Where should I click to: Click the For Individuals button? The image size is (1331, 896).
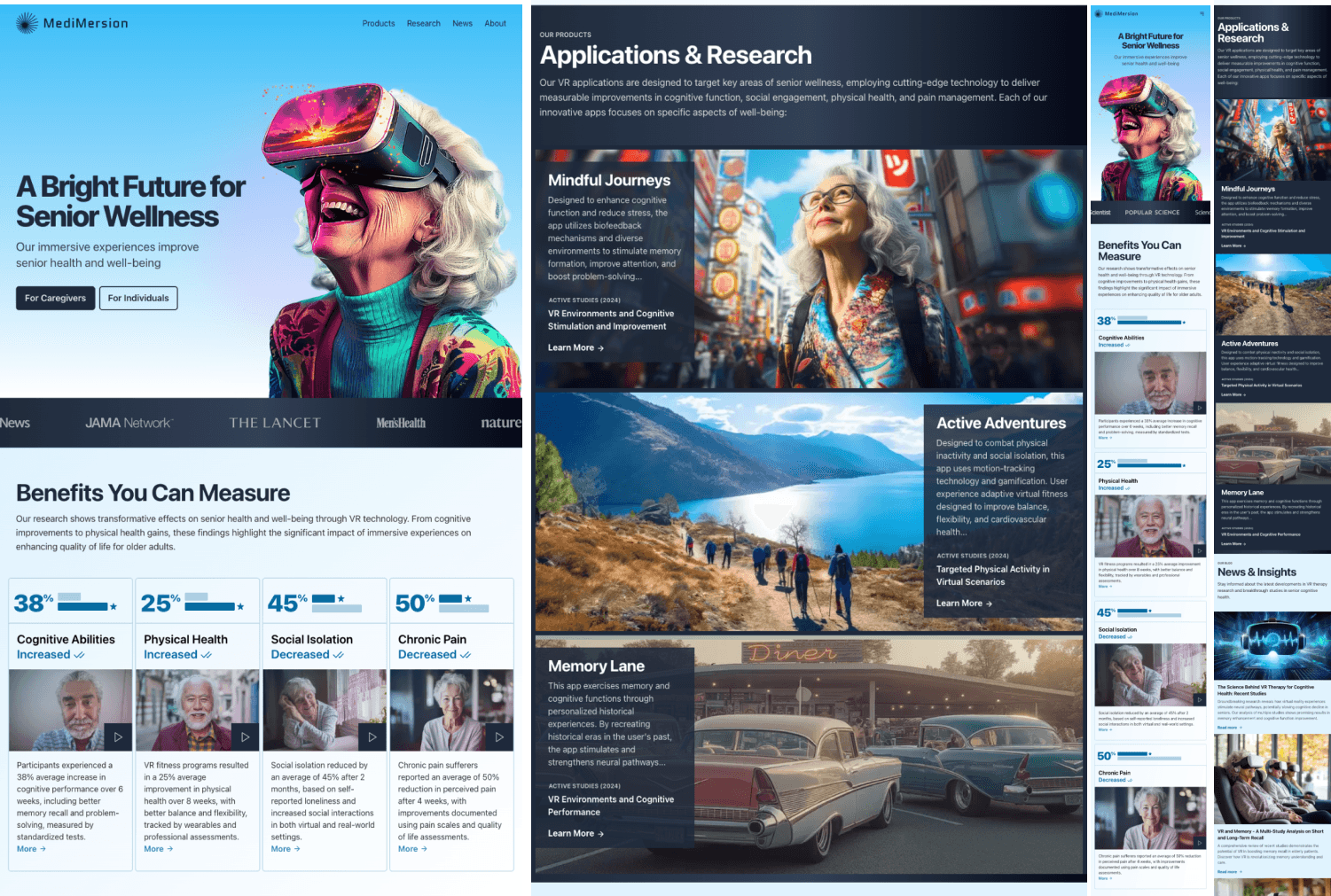tap(138, 298)
